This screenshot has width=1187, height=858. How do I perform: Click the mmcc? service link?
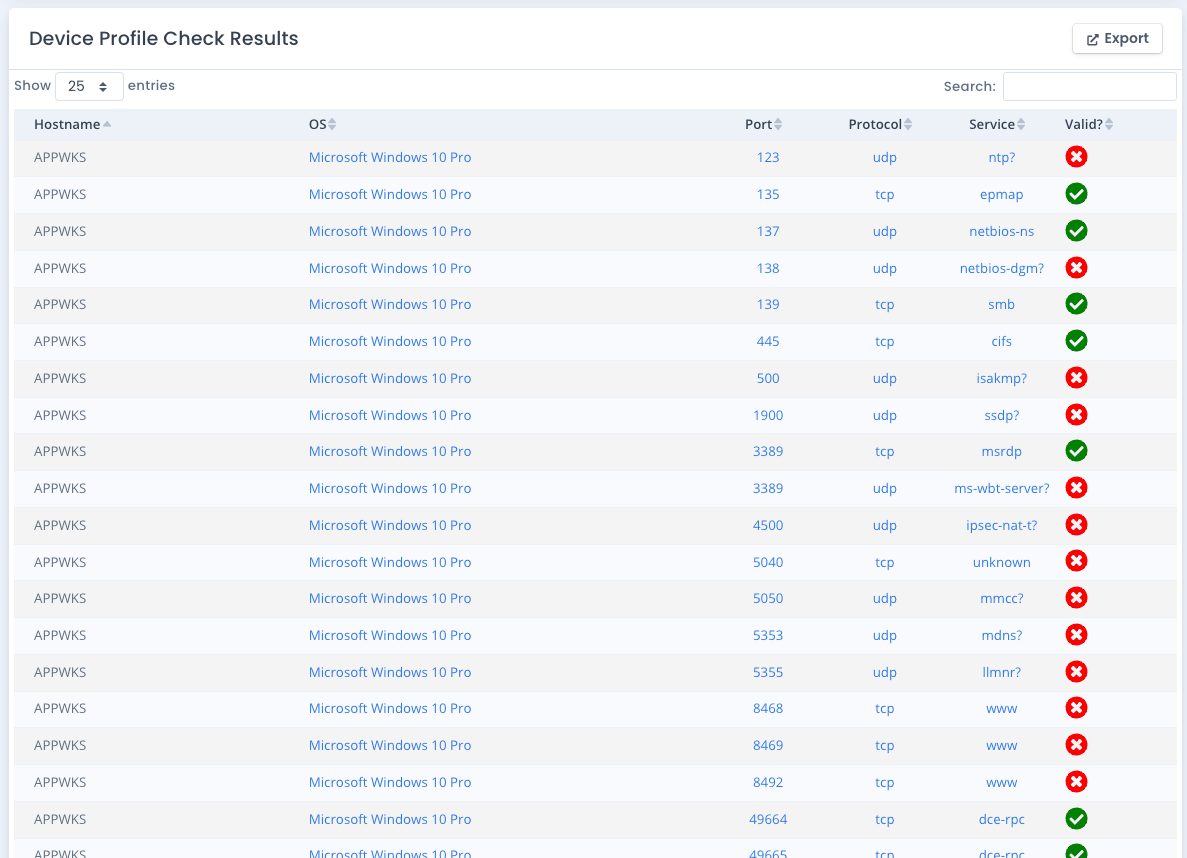[1001, 598]
